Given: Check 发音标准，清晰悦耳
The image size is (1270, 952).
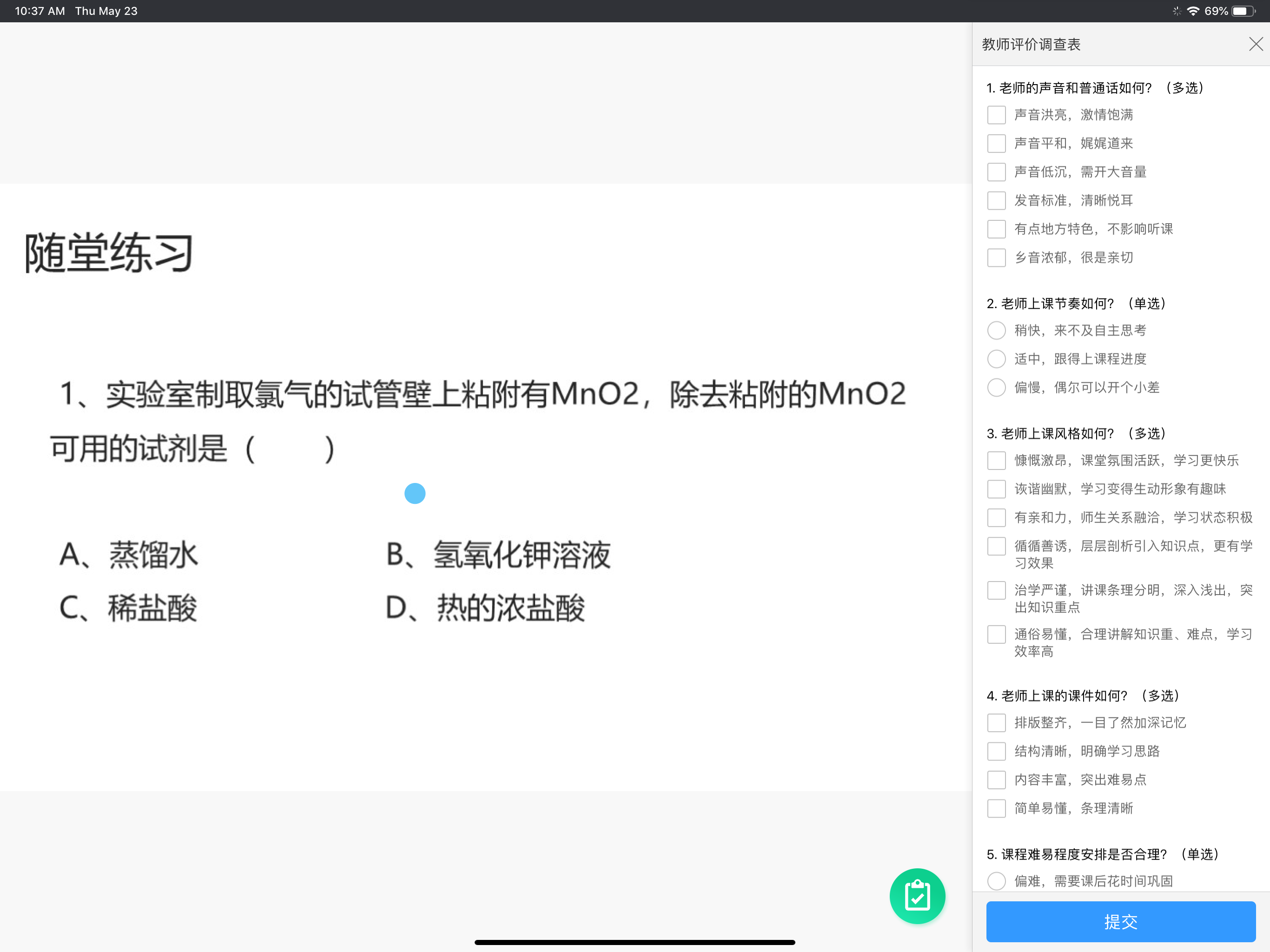Looking at the screenshot, I should [x=996, y=200].
